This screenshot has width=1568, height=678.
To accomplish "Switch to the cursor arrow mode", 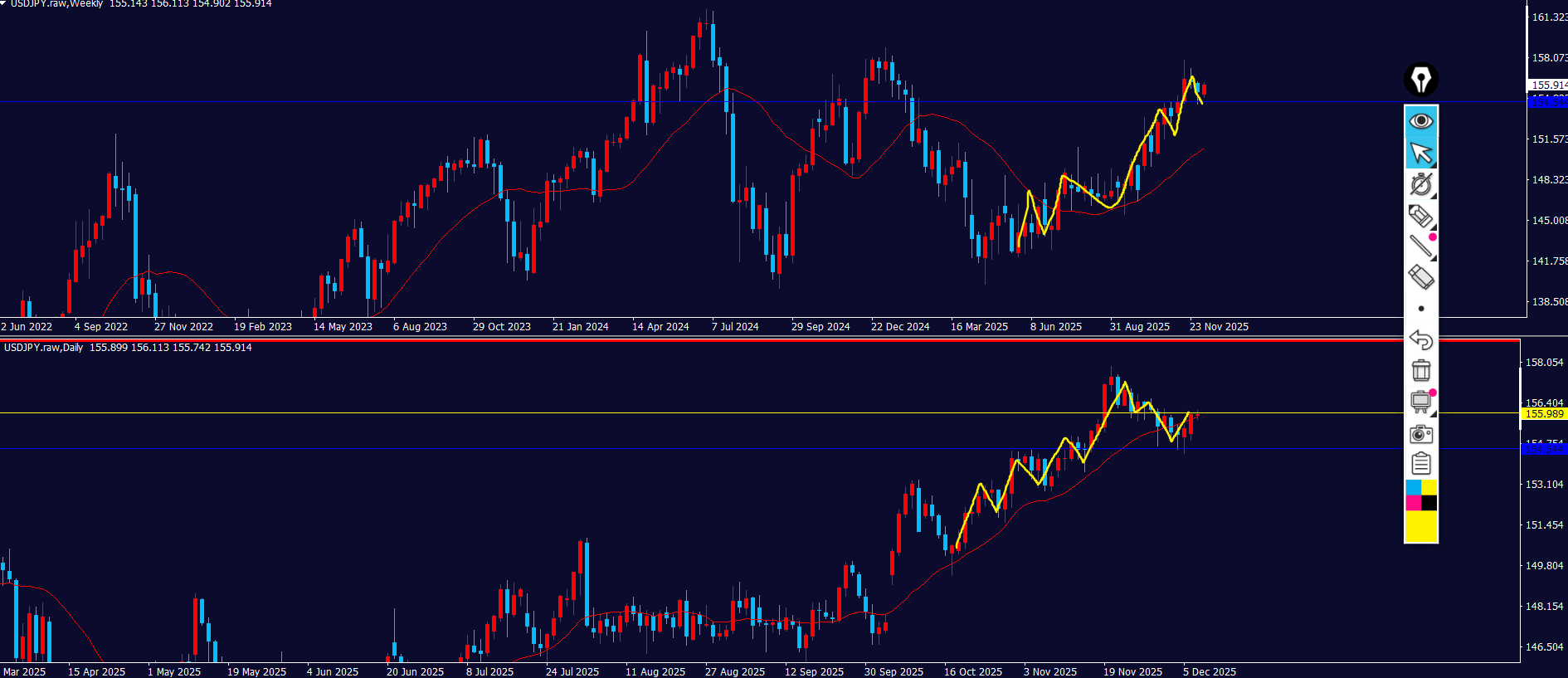I will tap(1420, 154).
